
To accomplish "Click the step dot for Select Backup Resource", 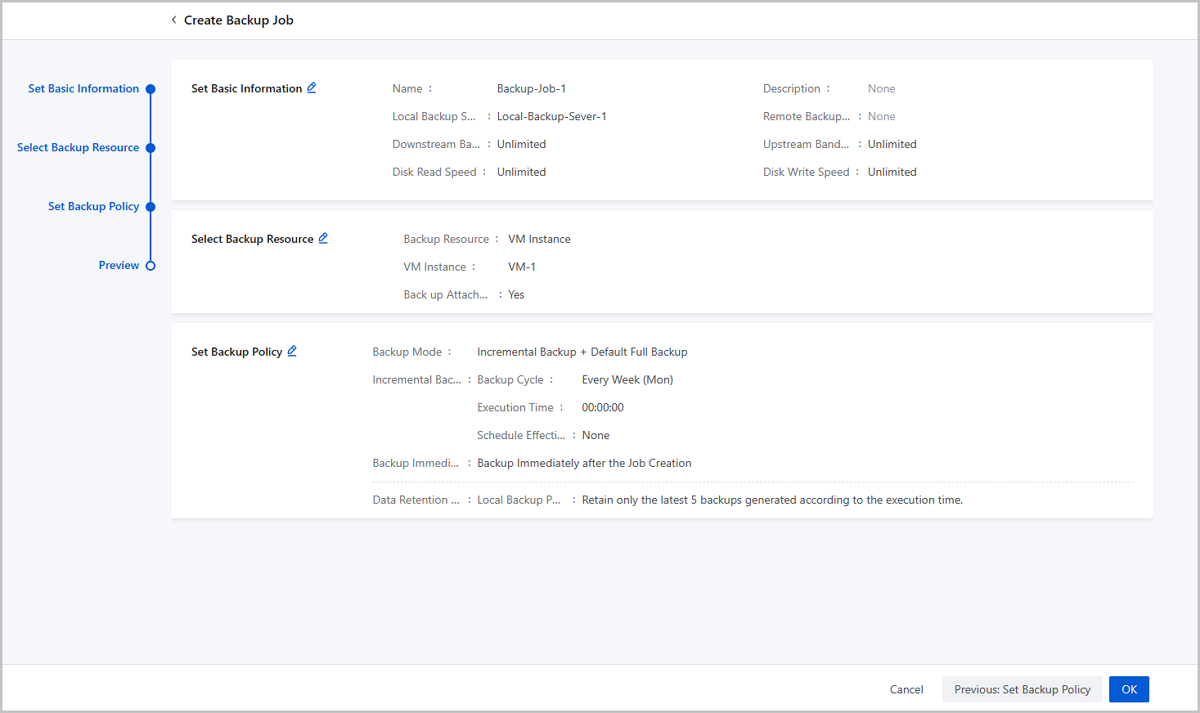I will (151, 148).
